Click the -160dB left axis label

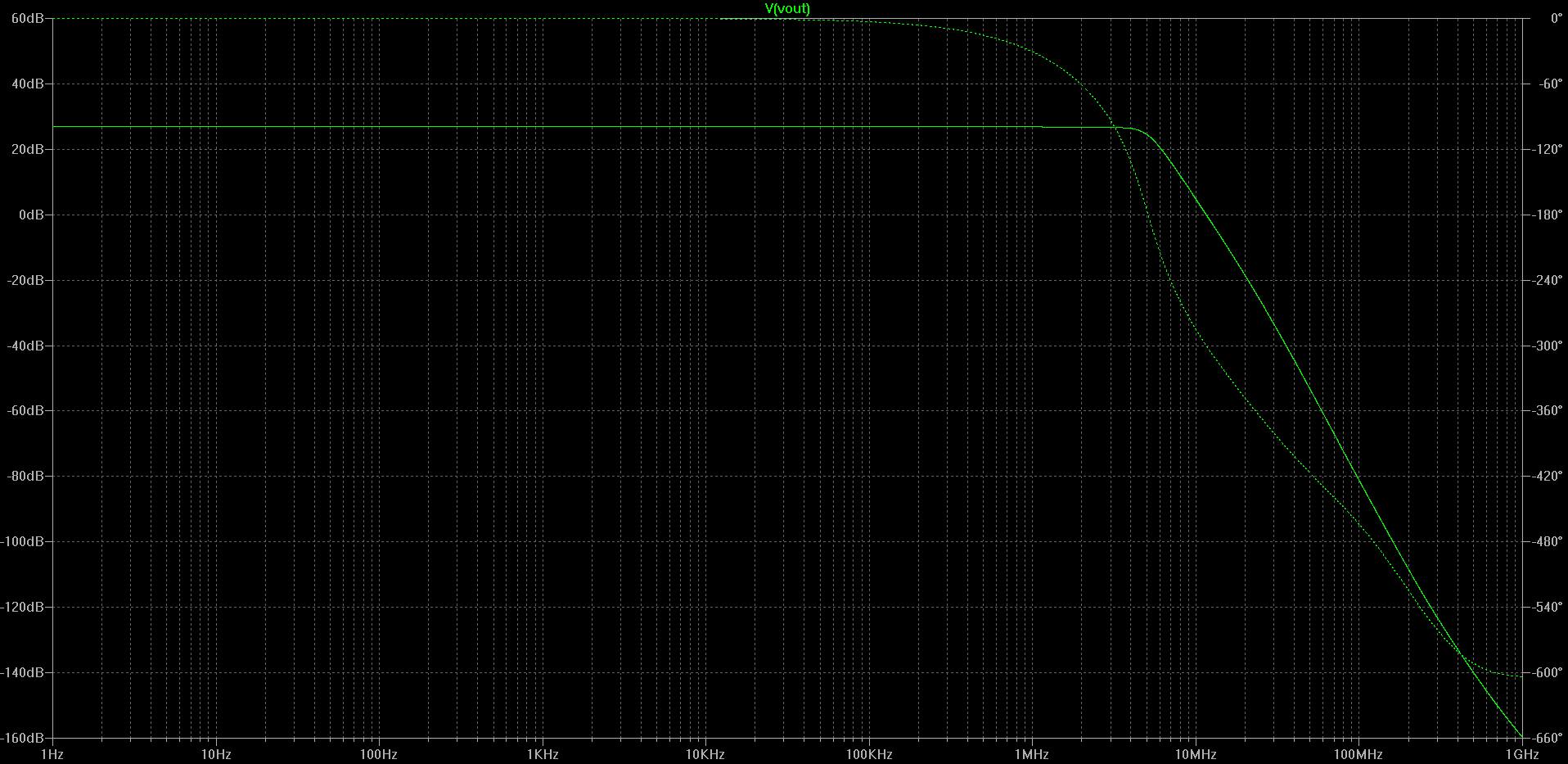click(x=23, y=738)
